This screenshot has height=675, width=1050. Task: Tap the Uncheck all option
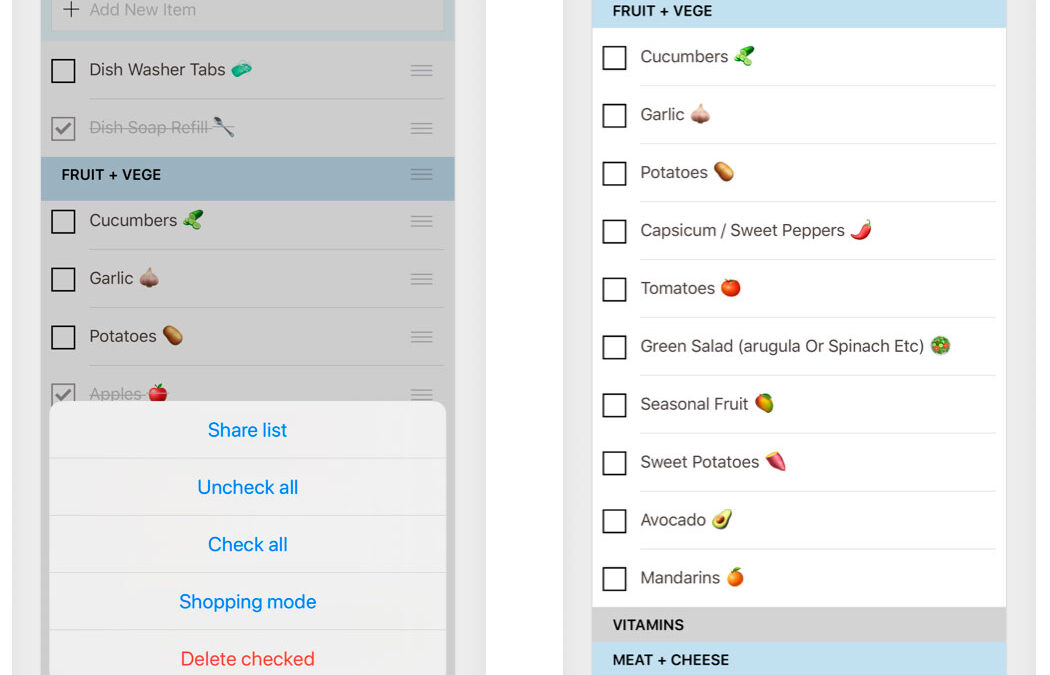pos(247,487)
